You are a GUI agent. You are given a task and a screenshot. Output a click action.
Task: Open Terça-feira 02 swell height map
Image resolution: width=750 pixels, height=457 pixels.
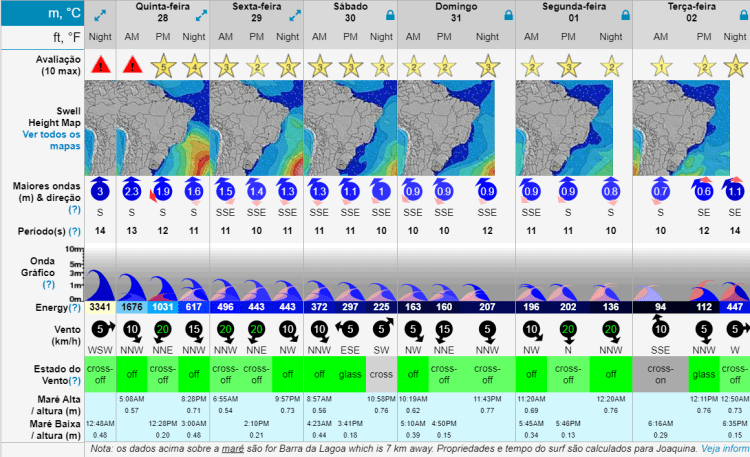point(682,128)
